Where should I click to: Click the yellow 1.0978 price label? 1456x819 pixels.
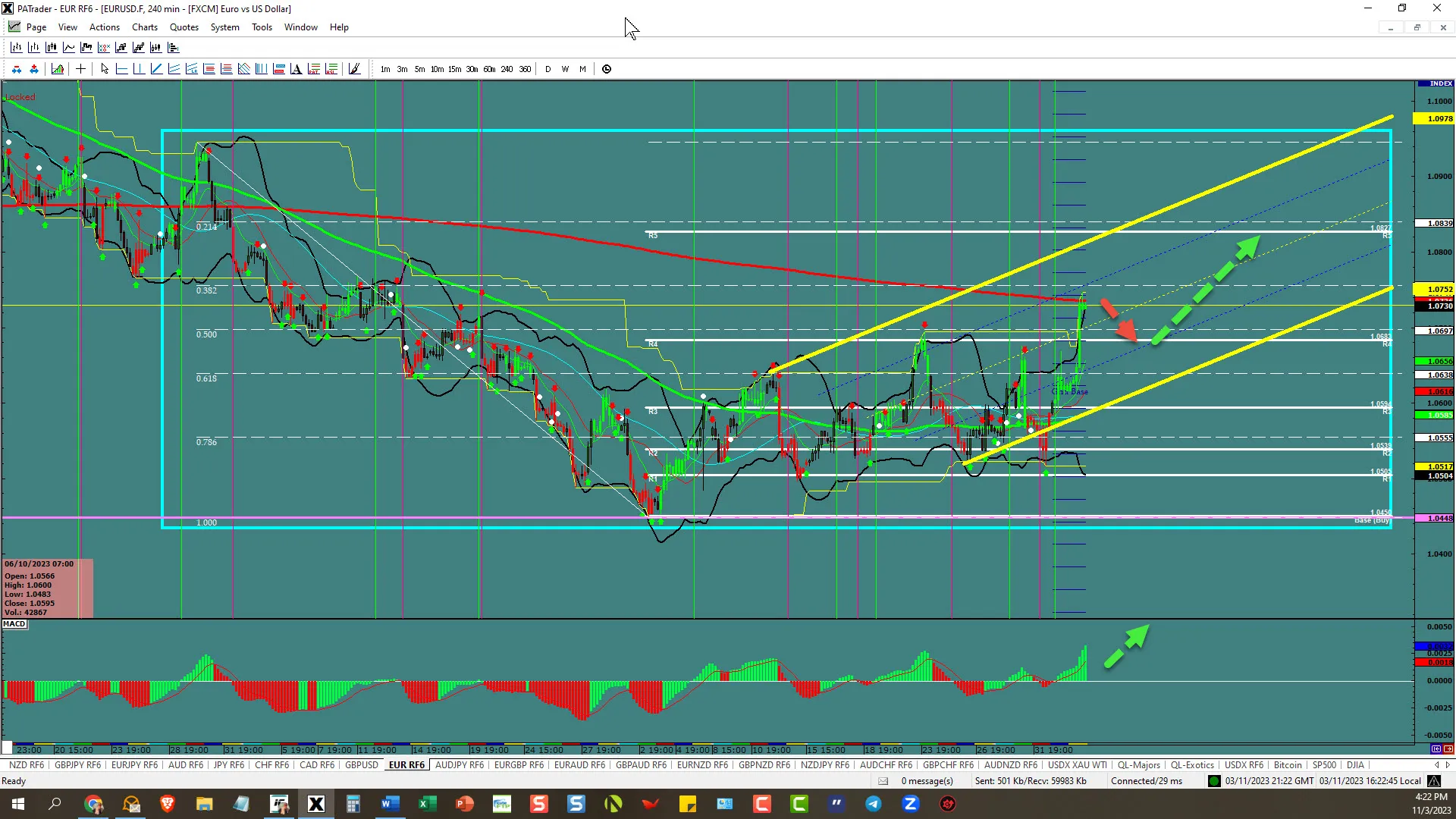1435,119
